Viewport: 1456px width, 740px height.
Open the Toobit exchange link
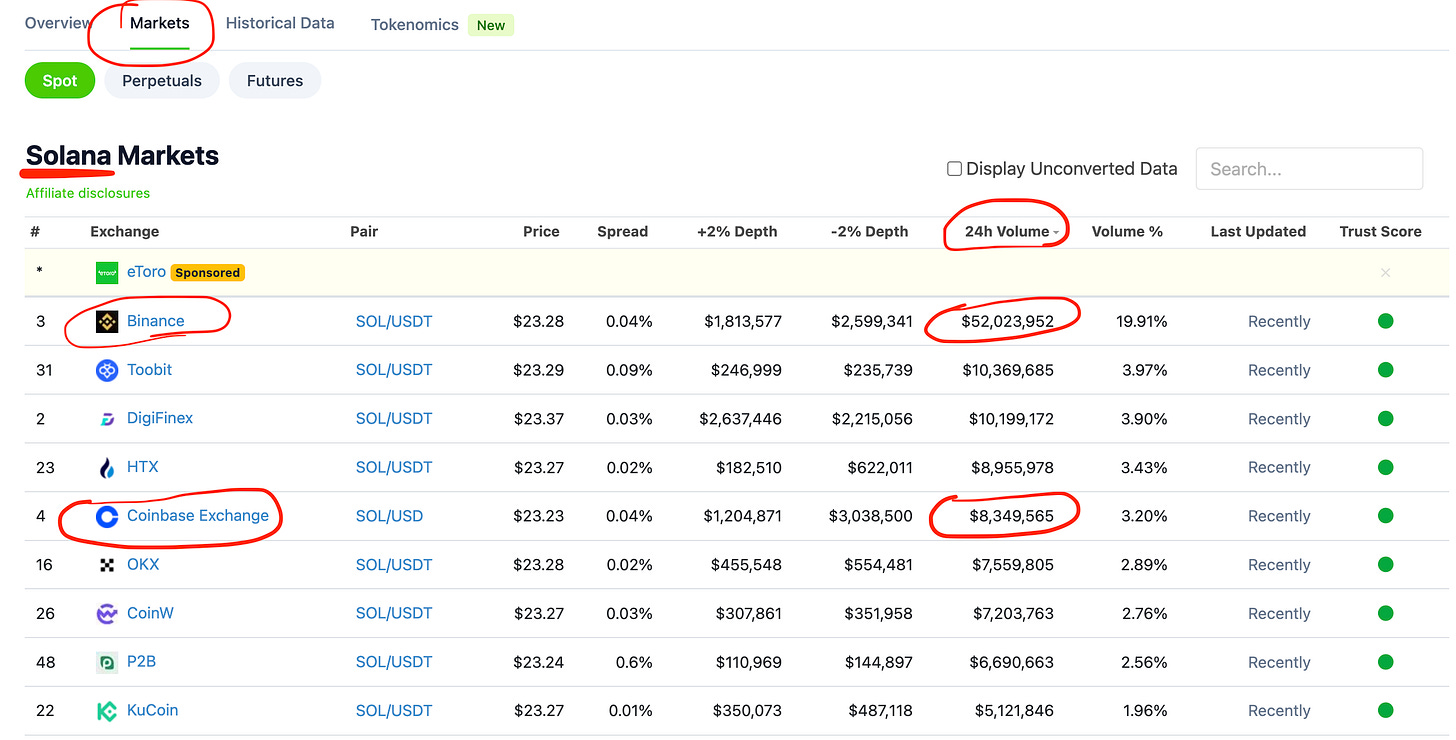point(149,370)
